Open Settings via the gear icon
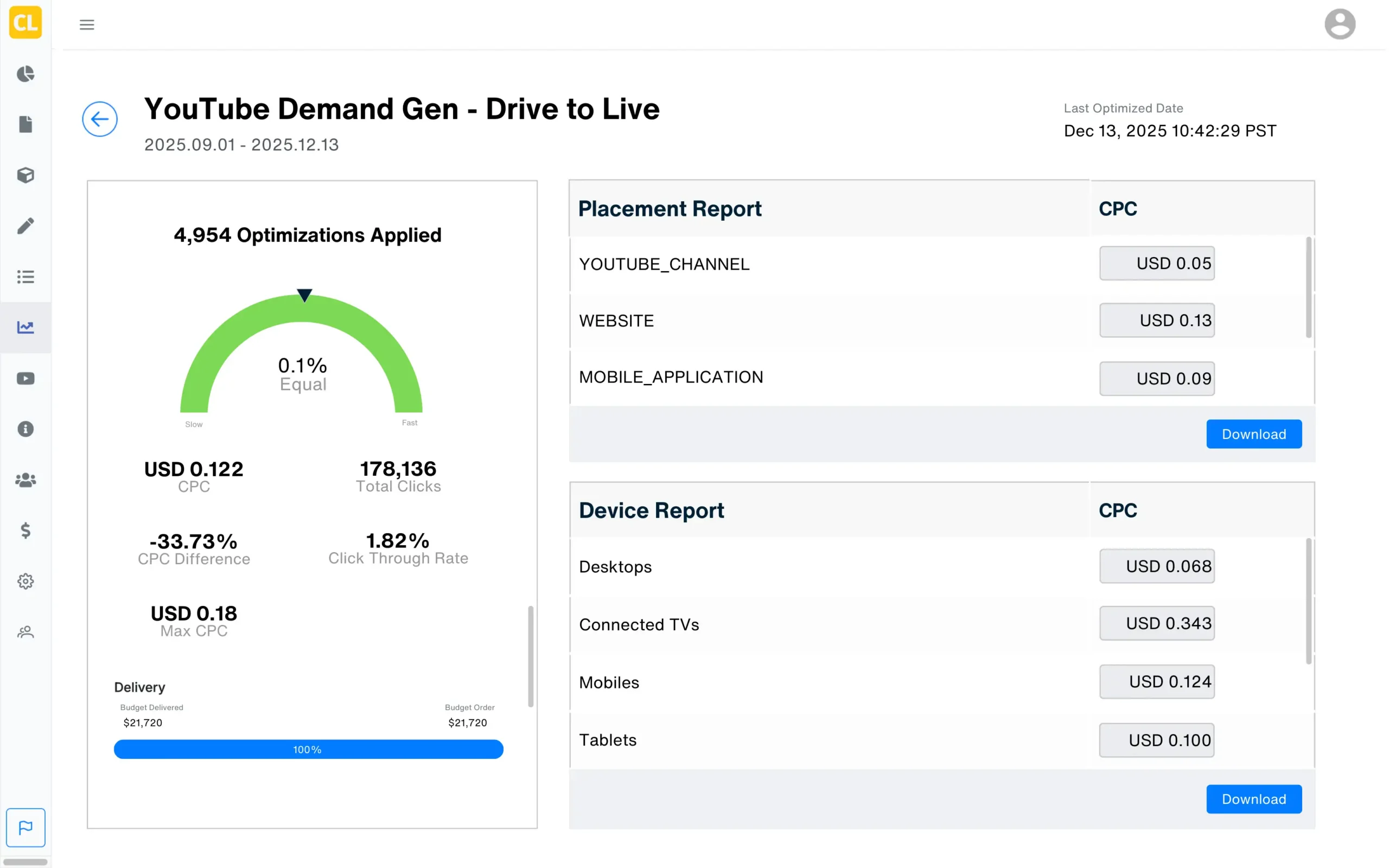This screenshot has width=1389, height=868. [x=26, y=581]
